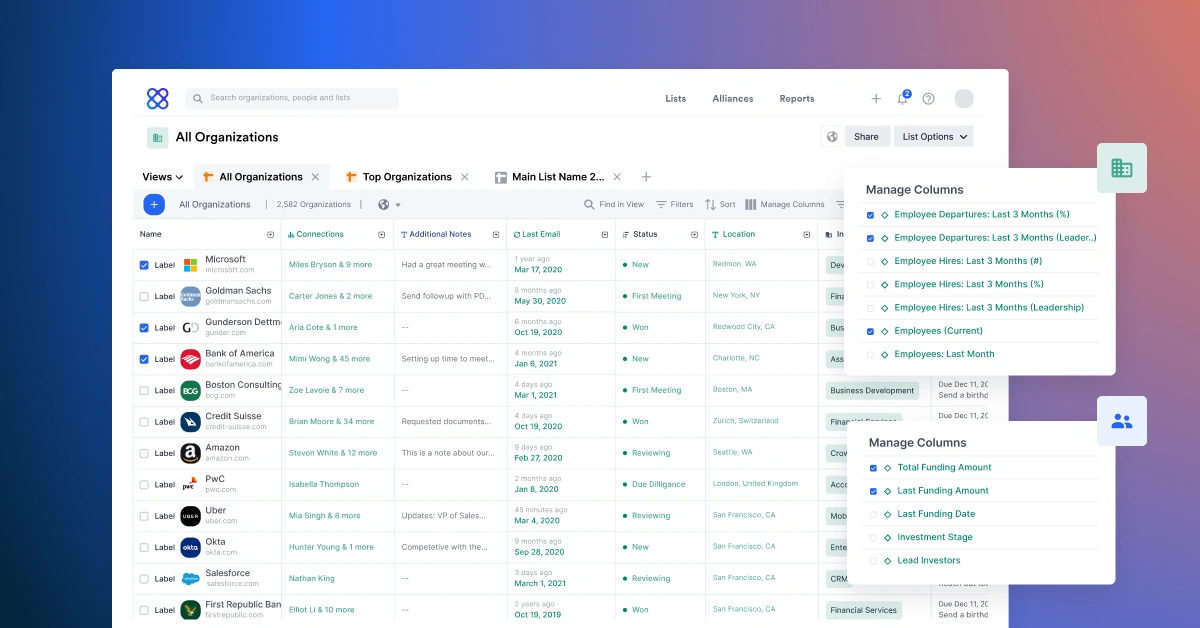The width and height of the screenshot is (1200, 628).
Task: Toggle the Amazon row checkbox
Action: [x=144, y=453]
